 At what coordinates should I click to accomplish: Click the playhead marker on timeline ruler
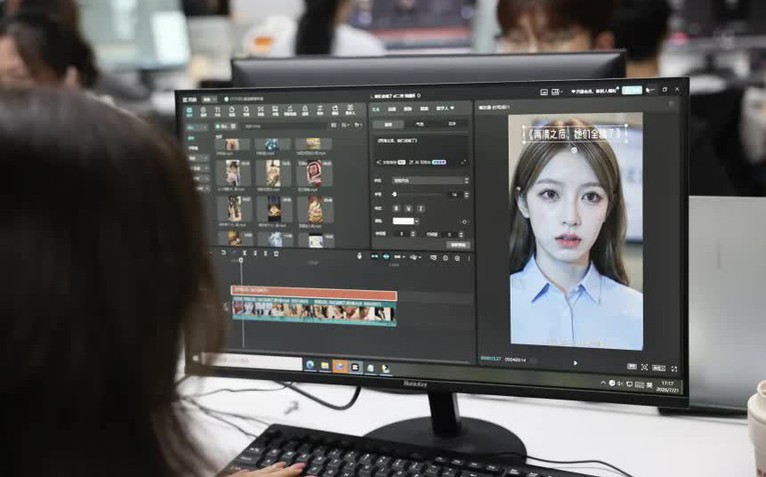tap(241, 260)
